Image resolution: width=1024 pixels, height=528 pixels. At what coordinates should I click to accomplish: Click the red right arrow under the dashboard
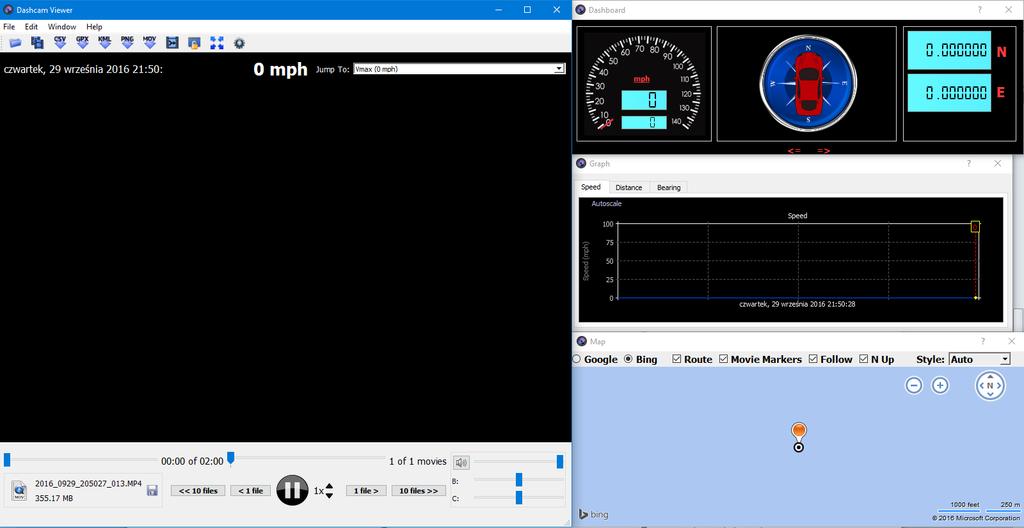pyautogui.click(x=824, y=151)
